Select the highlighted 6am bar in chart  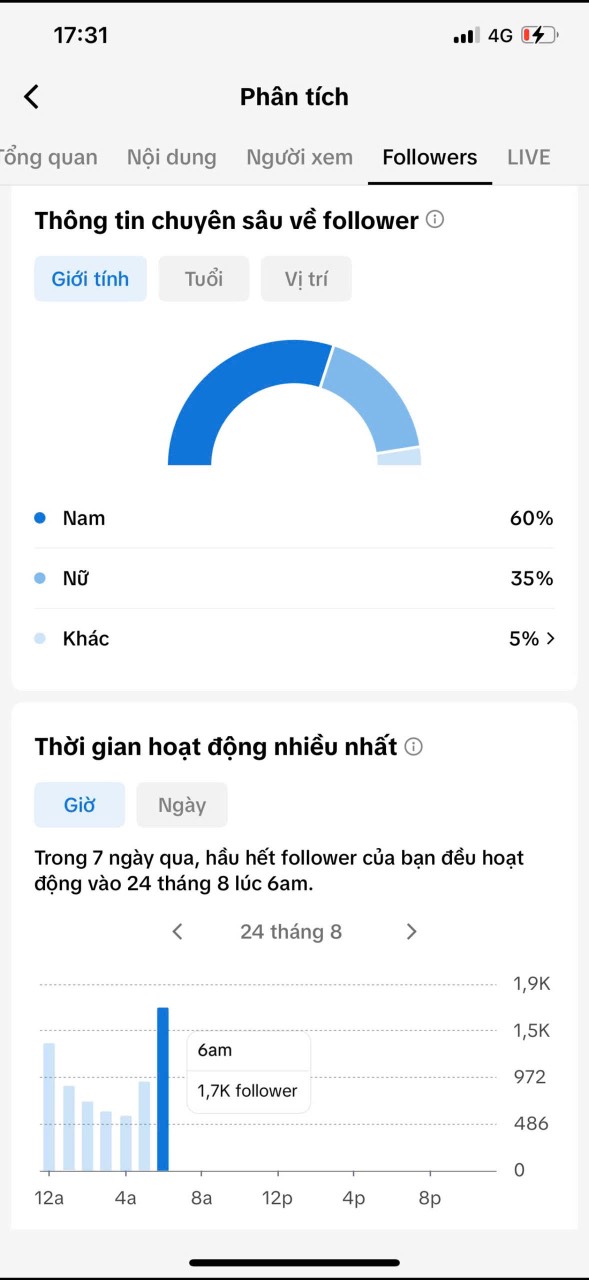coord(163,1089)
